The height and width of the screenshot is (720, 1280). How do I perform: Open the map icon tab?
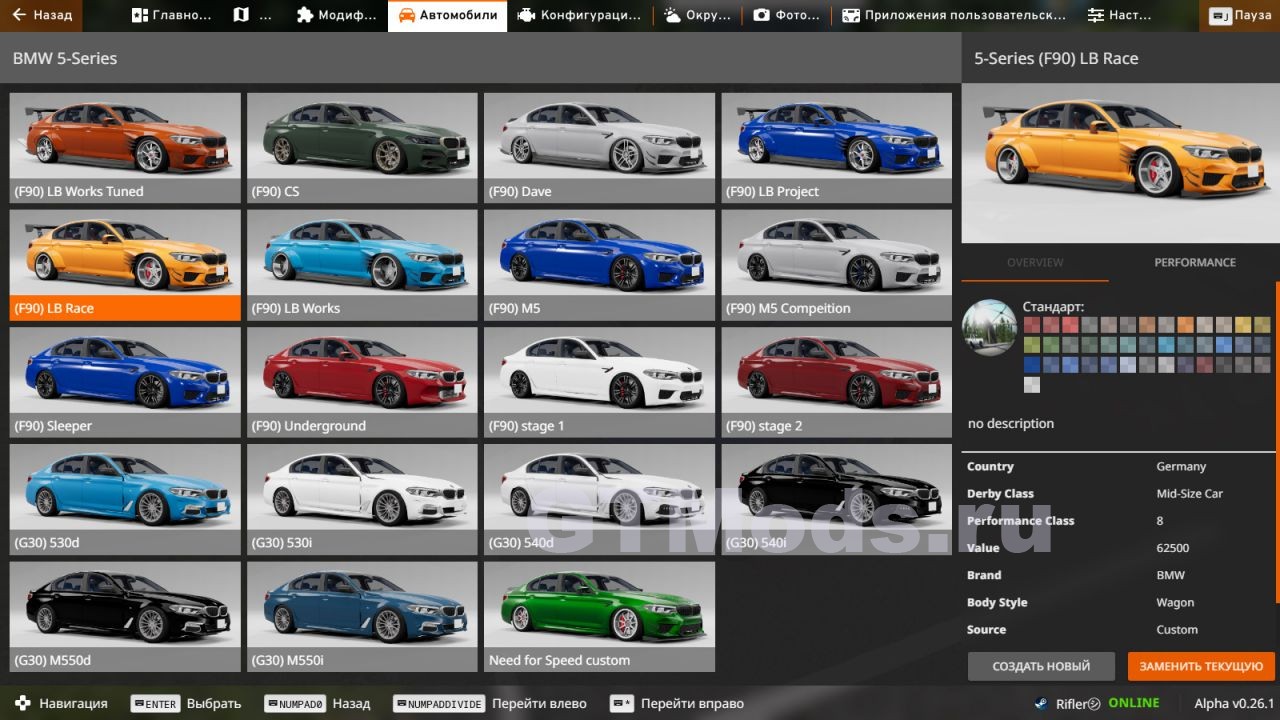pyautogui.click(x=251, y=15)
